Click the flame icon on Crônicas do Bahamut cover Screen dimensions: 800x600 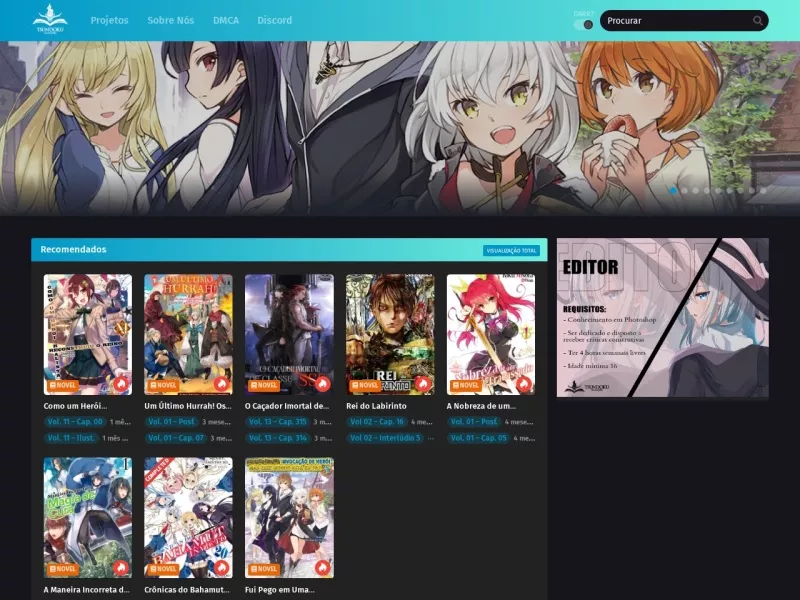[221, 567]
